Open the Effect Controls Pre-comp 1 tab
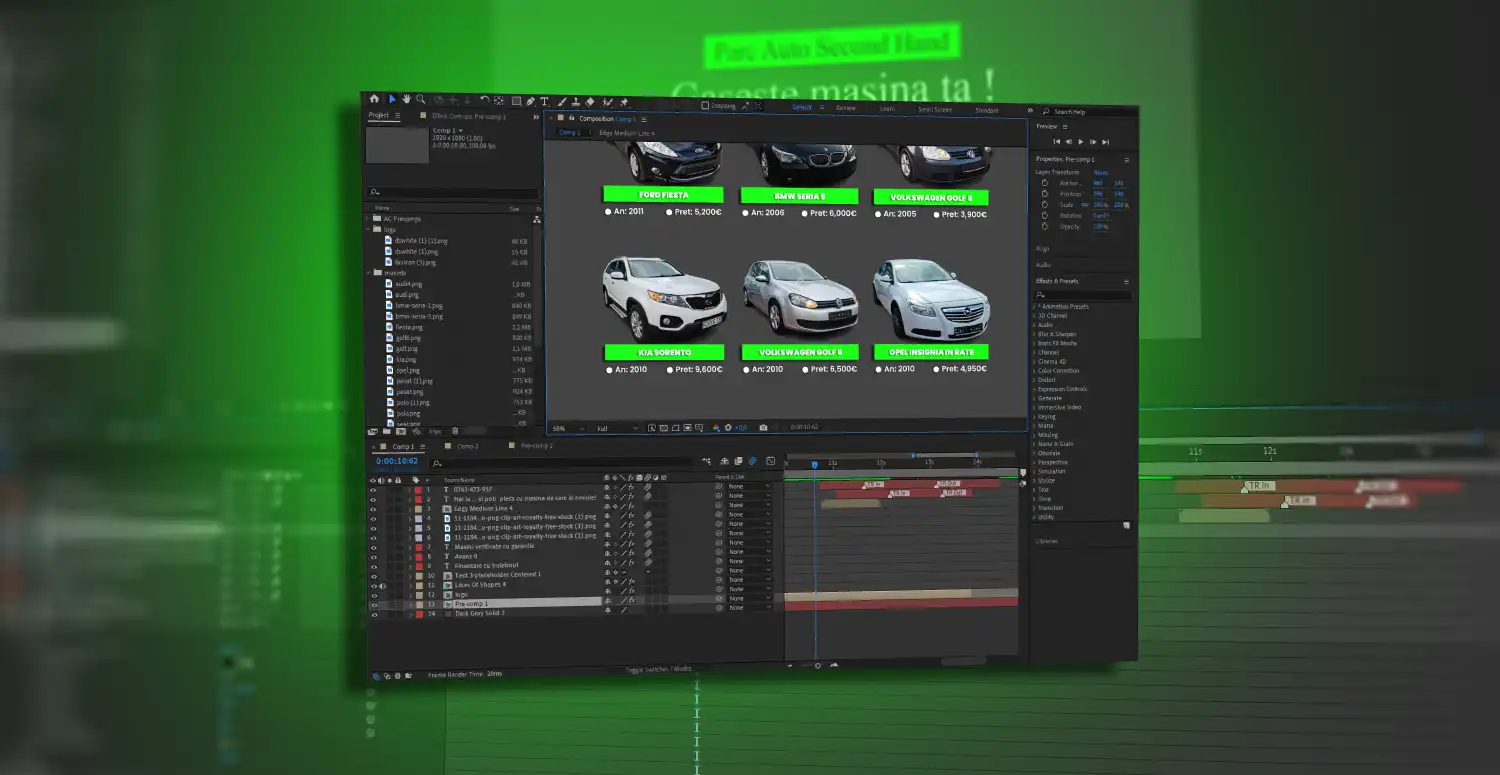1500x775 pixels. click(x=468, y=117)
